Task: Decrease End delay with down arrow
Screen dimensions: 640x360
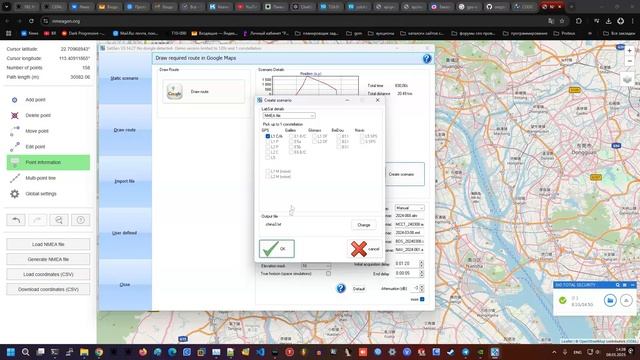Action: pos(422,275)
